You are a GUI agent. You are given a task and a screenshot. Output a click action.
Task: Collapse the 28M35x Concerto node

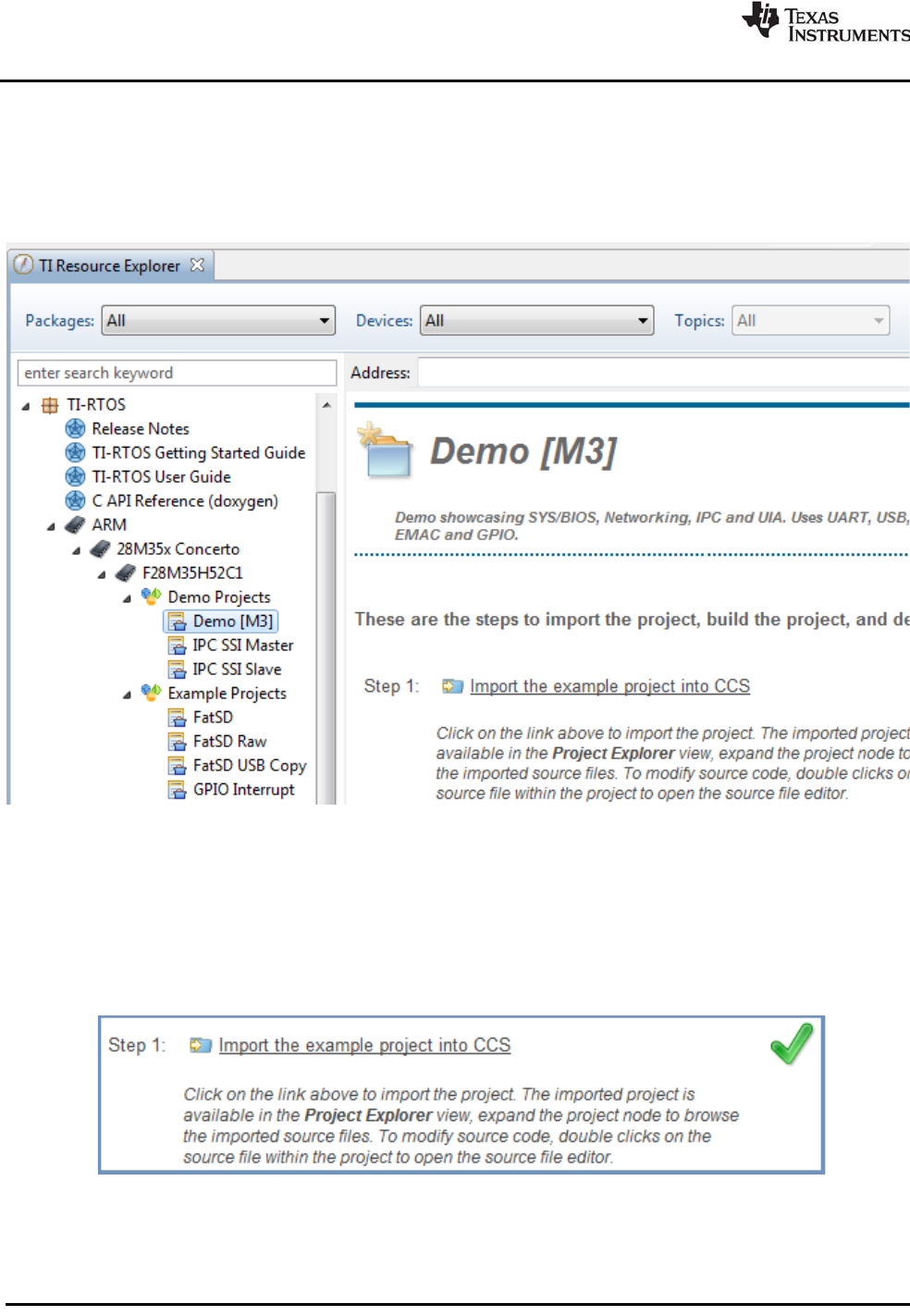tap(76, 550)
